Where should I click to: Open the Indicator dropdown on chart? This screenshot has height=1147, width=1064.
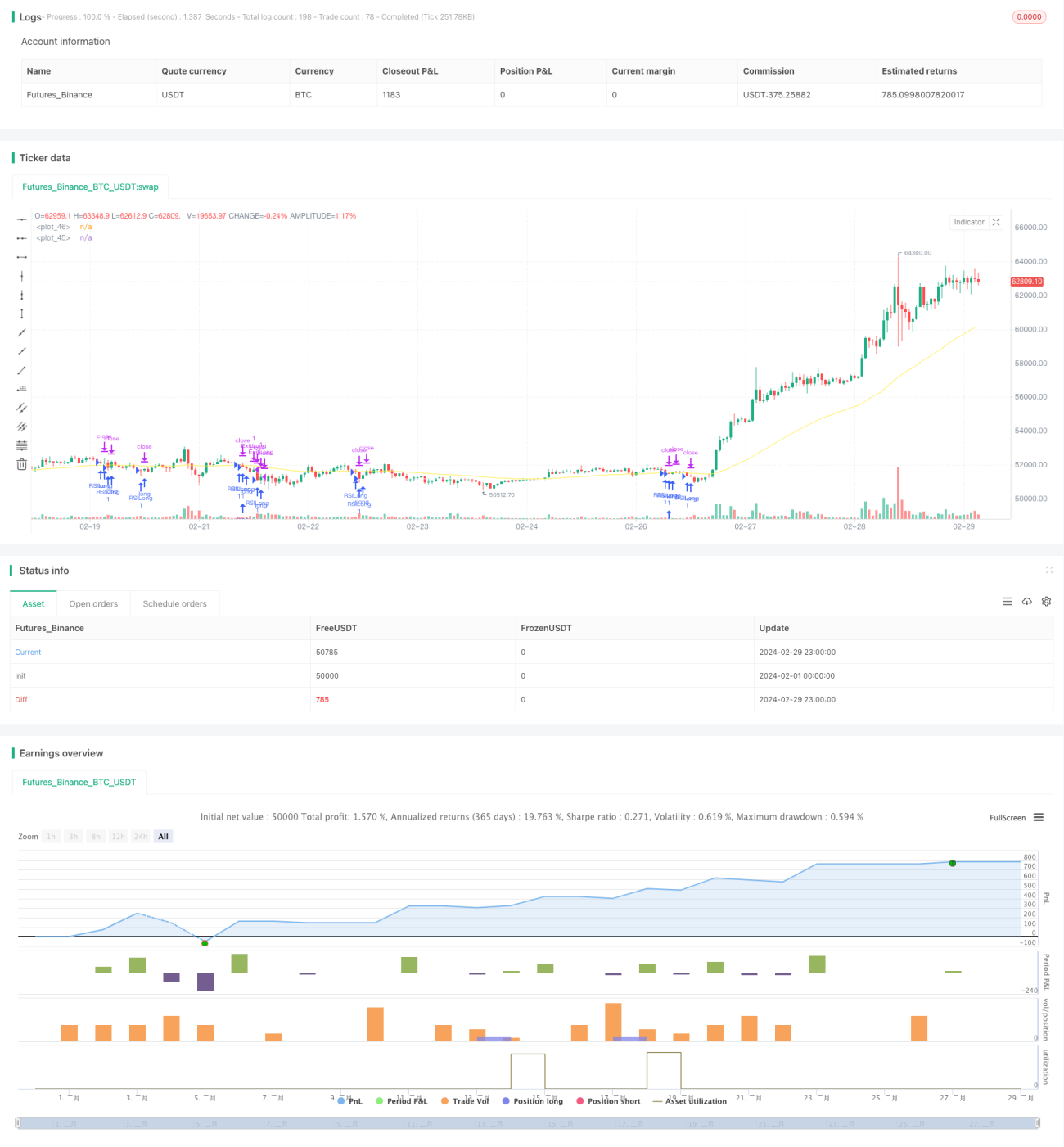969,222
